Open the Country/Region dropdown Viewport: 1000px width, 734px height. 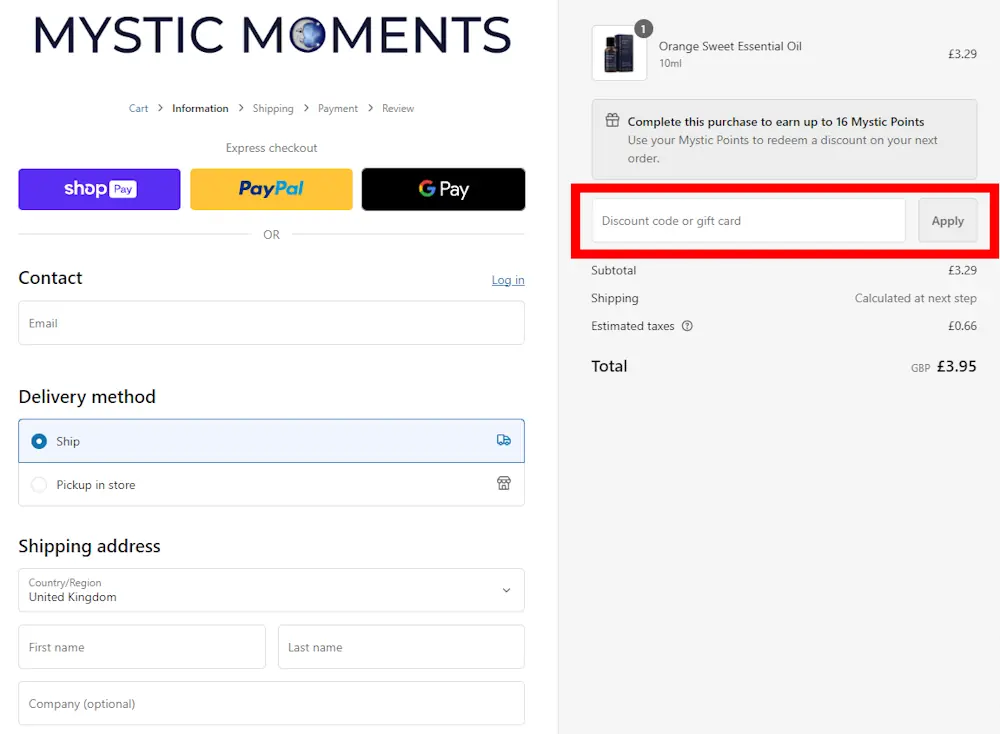[x=272, y=590]
